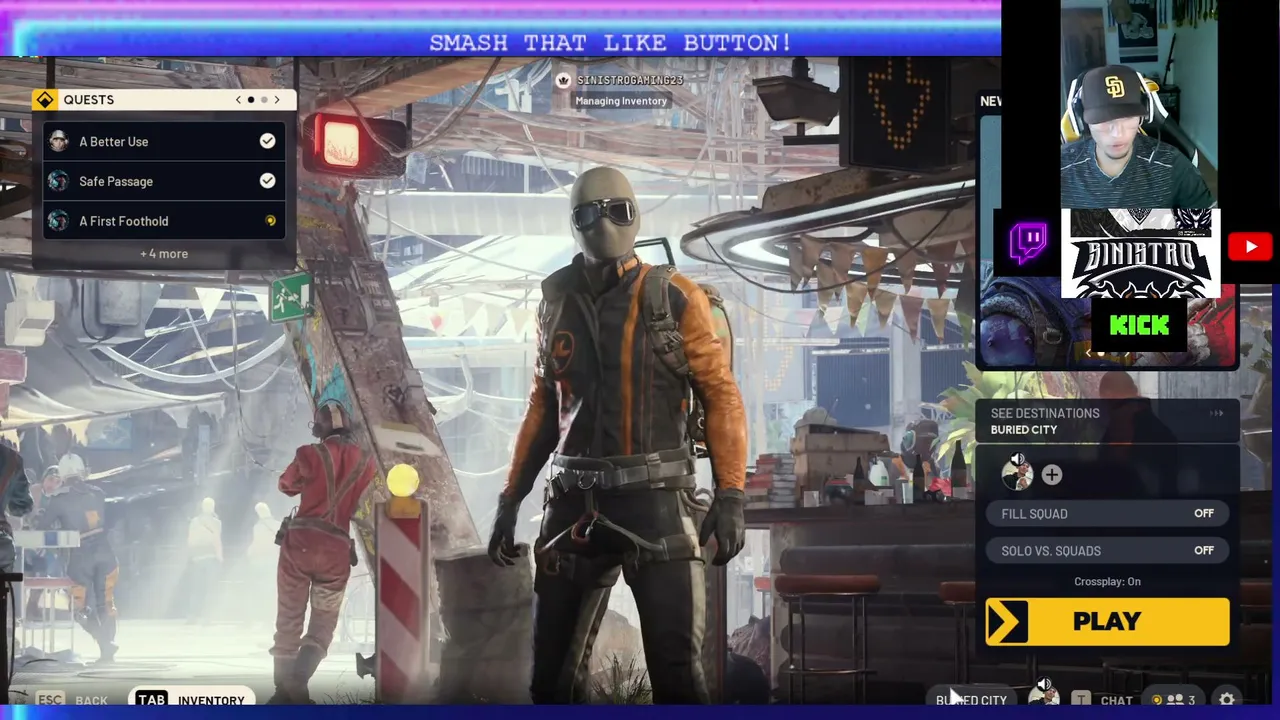Click the Safe Passage completed checkmark

[x=267, y=181]
